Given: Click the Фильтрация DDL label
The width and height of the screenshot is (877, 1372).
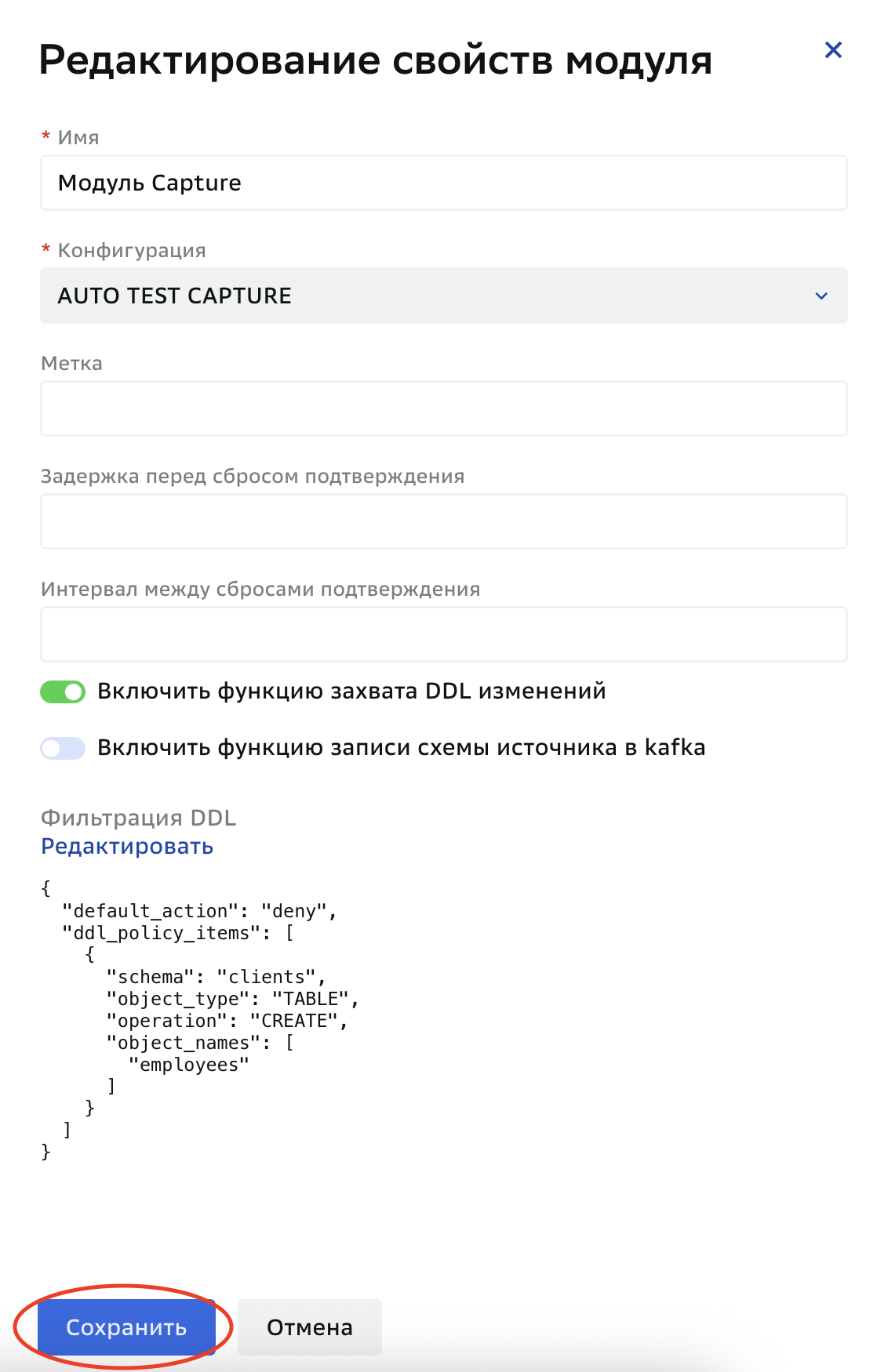Looking at the screenshot, I should point(138,818).
